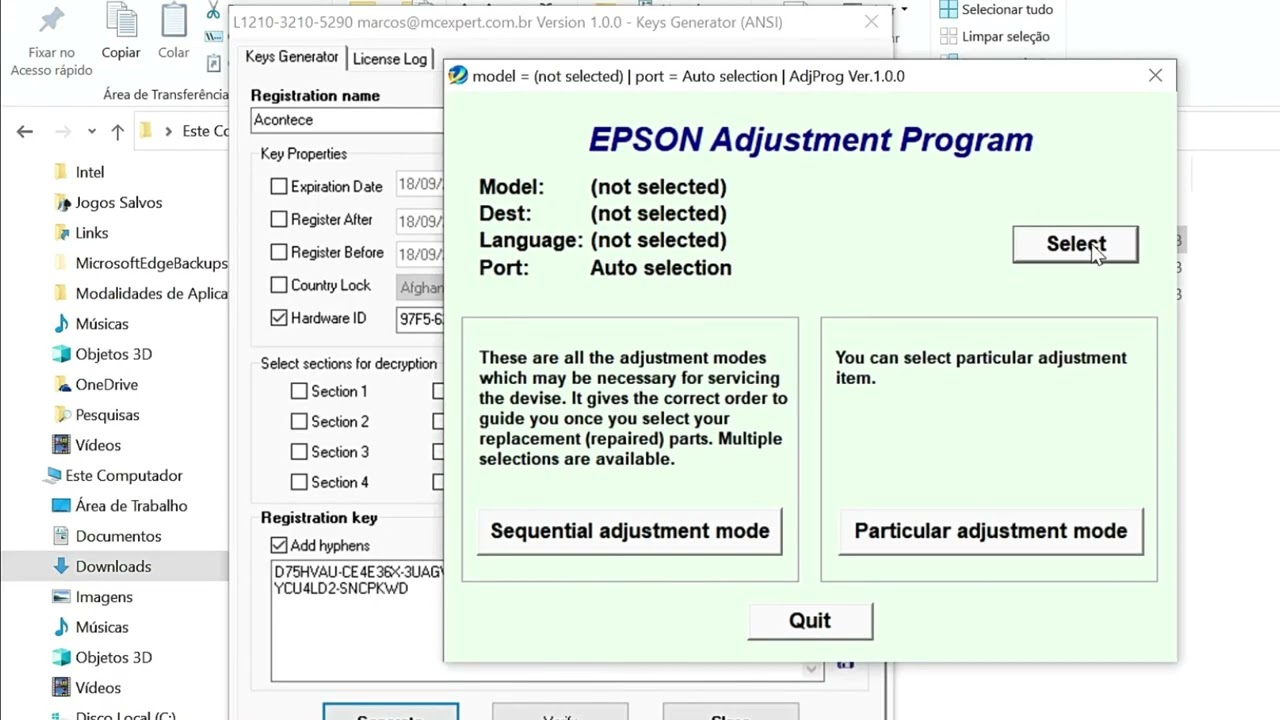Click the Select button in EPSON Adjustment Program

[x=1075, y=244]
